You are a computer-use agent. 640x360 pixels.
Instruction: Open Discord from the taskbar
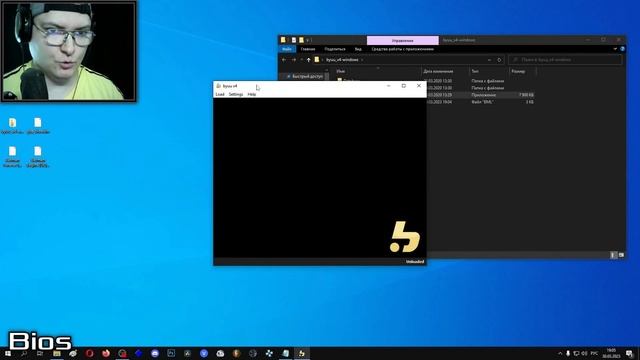pos(155,353)
